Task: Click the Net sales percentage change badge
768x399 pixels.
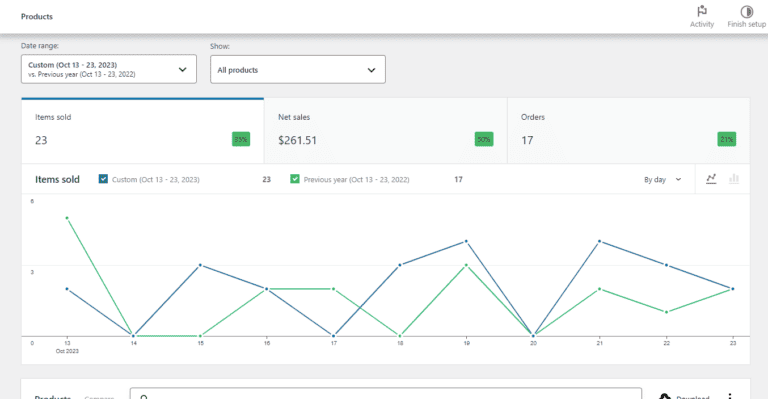Action: [x=484, y=140]
